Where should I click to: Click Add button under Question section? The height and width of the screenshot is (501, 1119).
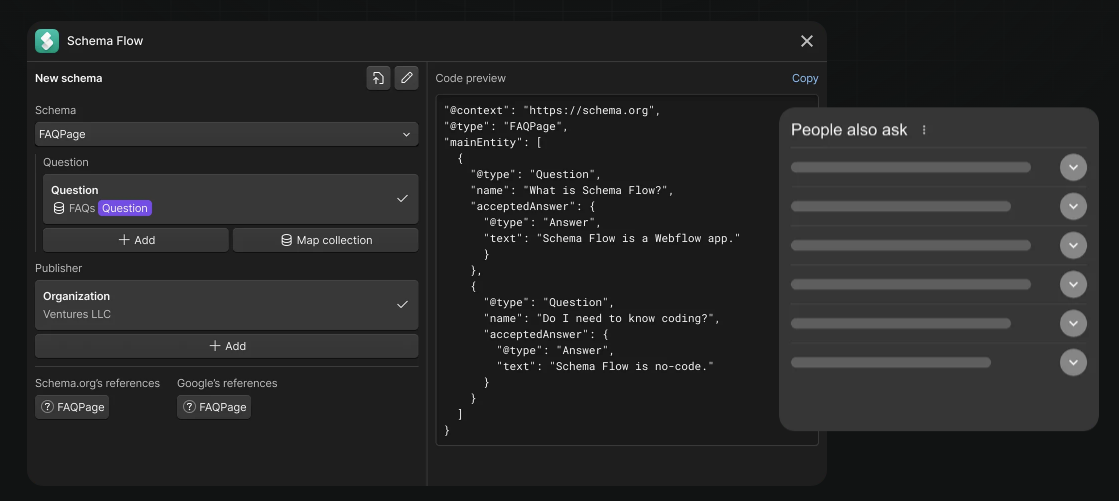pyautogui.click(x=136, y=240)
